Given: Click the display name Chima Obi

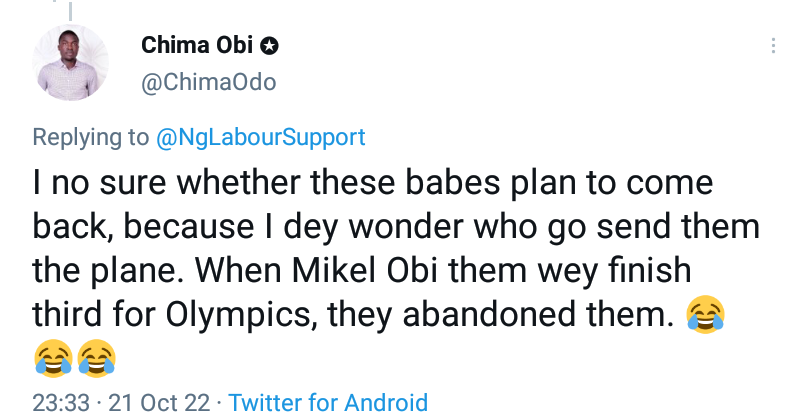Looking at the screenshot, I should 198,46.
